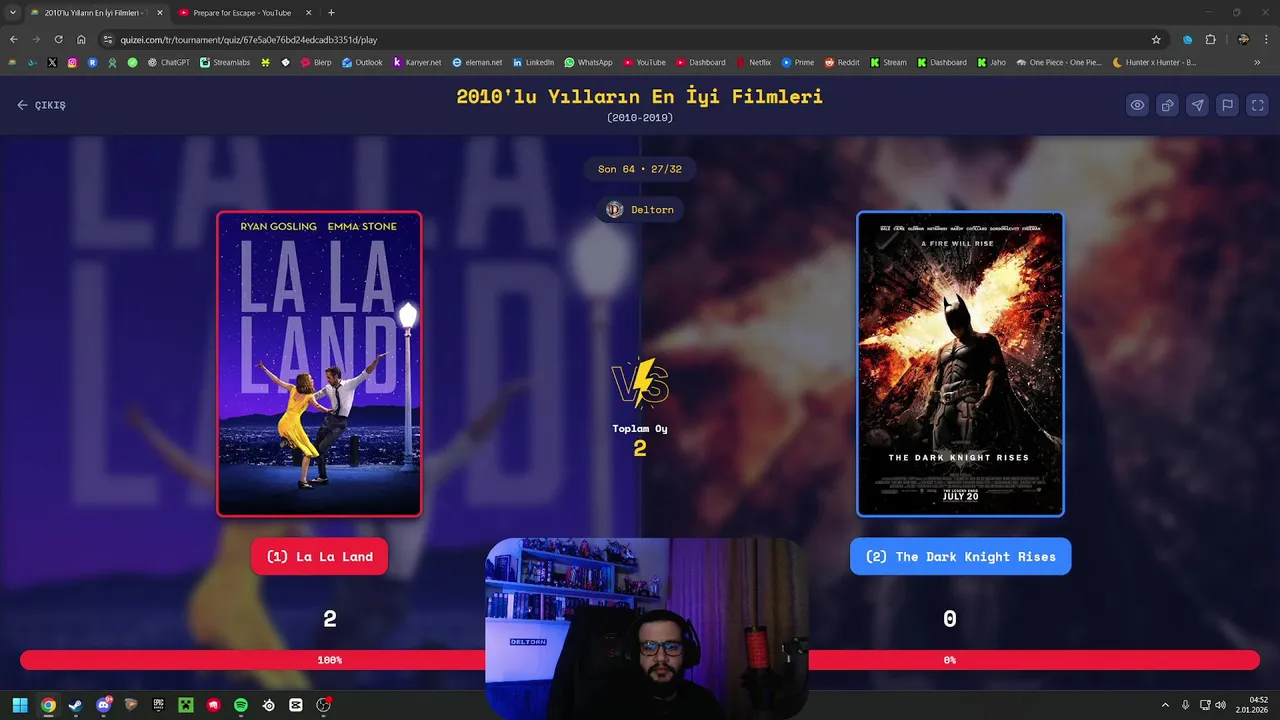Click the 'Son 64 • 27/32' round label
This screenshot has height=720, width=1280.
tap(640, 169)
